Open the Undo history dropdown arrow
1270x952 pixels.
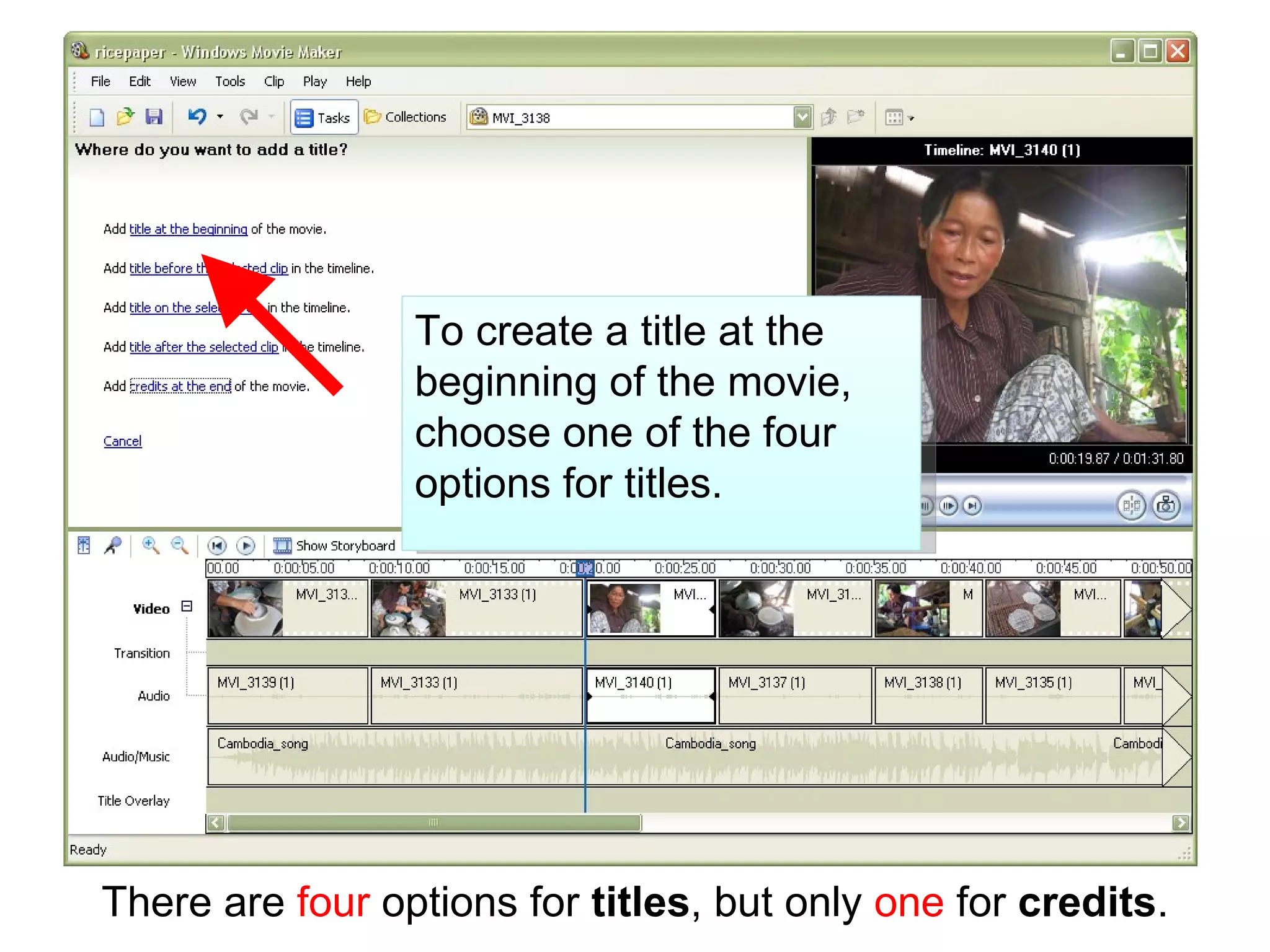220,117
